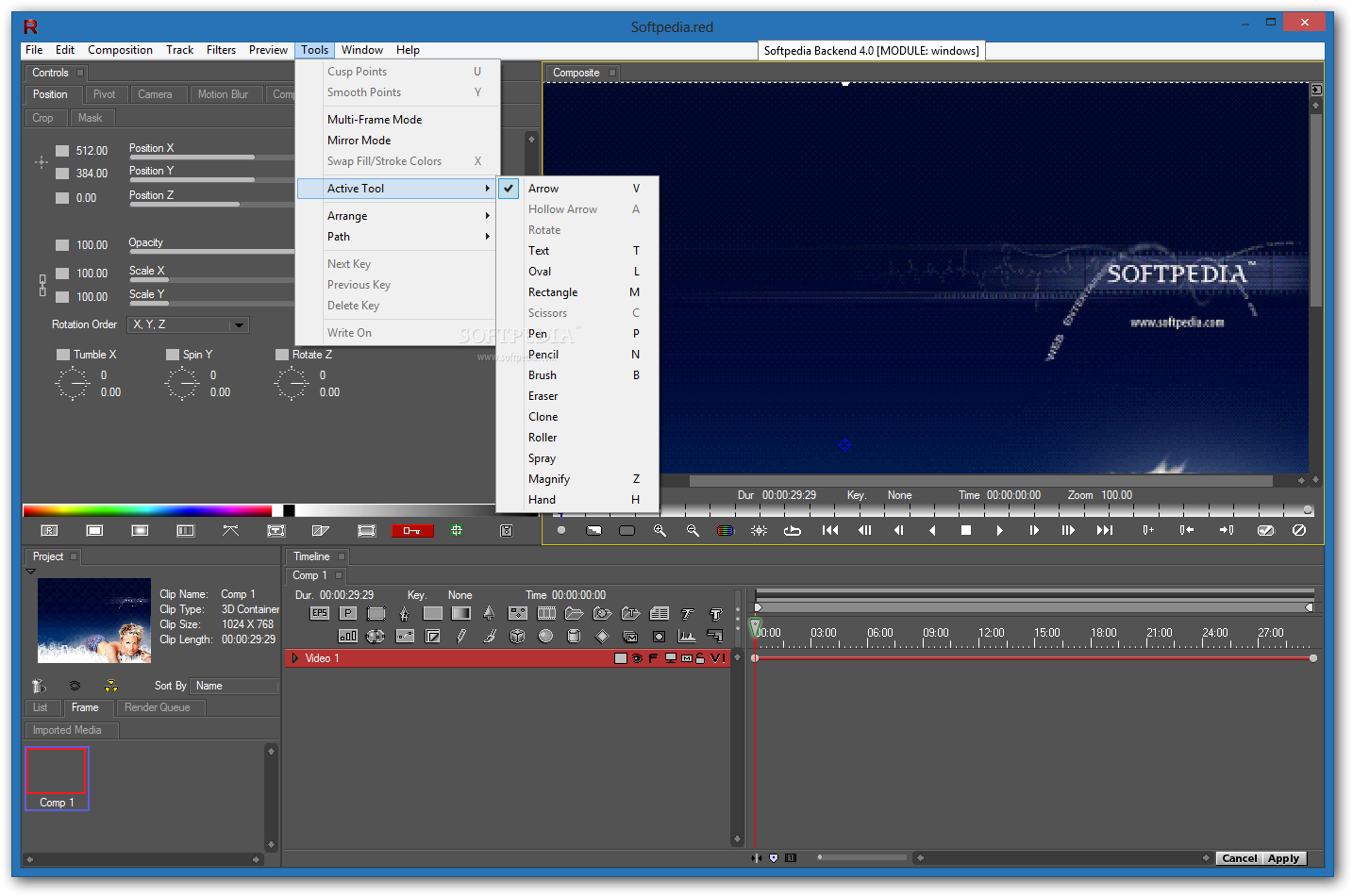This screenshot has width=1353, height=896.
Task: Select the Comp 1 thumbnail in Imported Media
Action: [x=57, y=779]
